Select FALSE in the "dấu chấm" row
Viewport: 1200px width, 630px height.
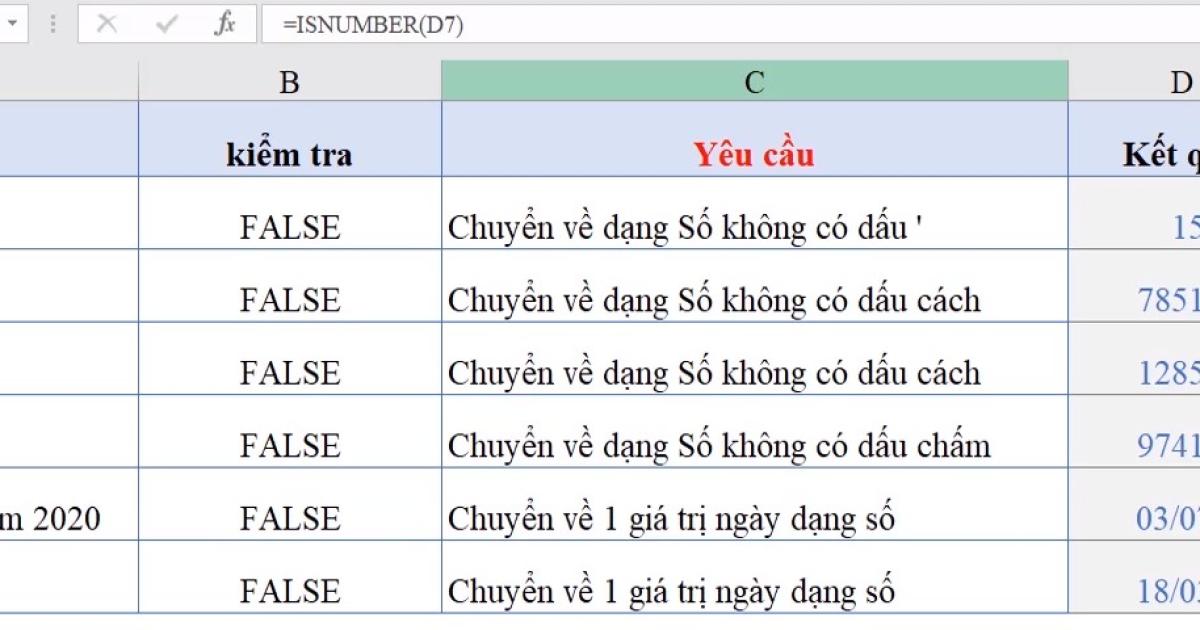290,432
